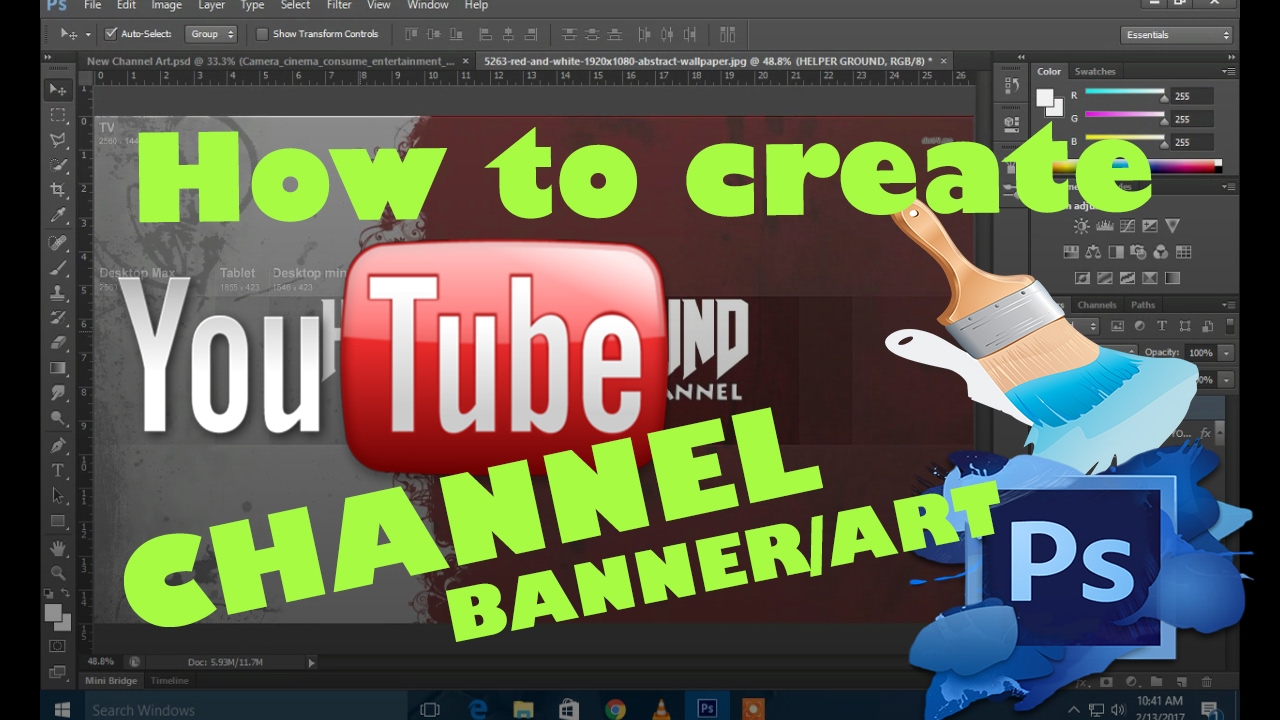Add a Brightness/Contrast adjustment
The image size is (1280, 720).
click(1081, 226)
